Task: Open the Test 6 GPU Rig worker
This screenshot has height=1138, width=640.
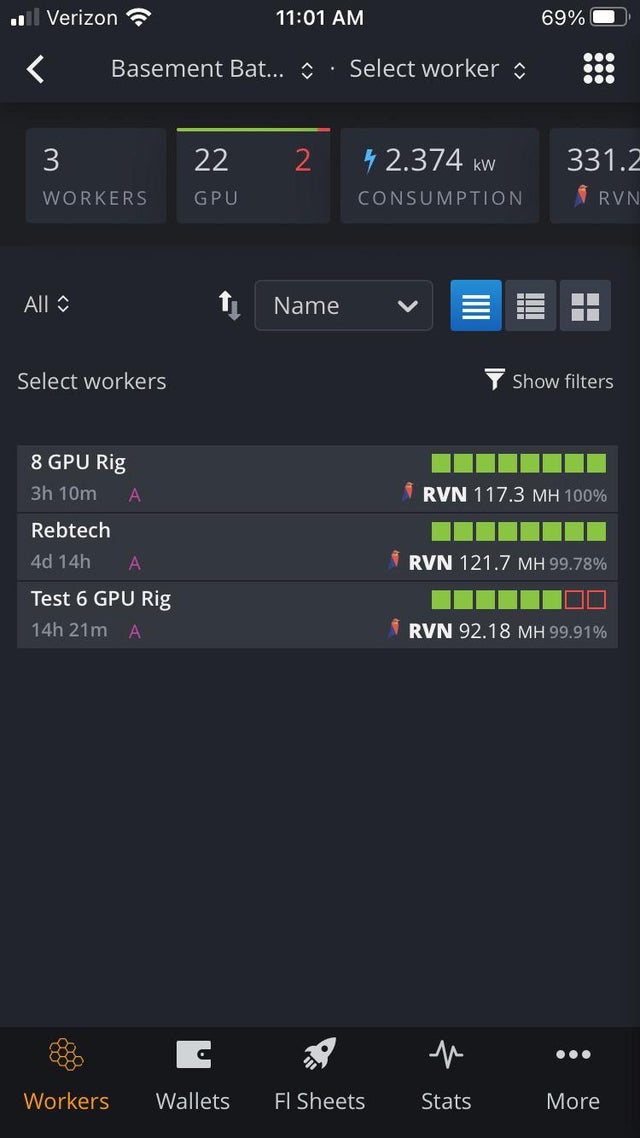Action: point(317,615)
